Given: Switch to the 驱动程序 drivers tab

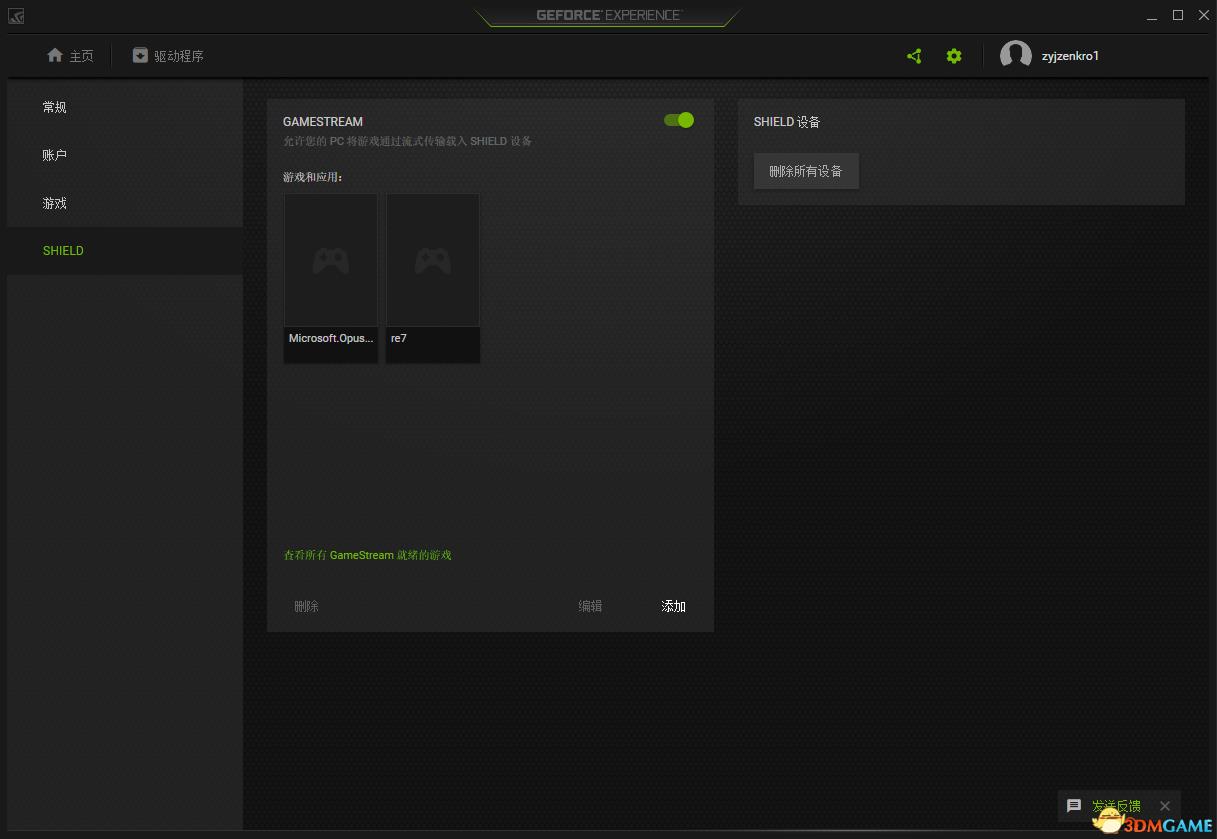Looking at the screenshot, I should 168,56.
